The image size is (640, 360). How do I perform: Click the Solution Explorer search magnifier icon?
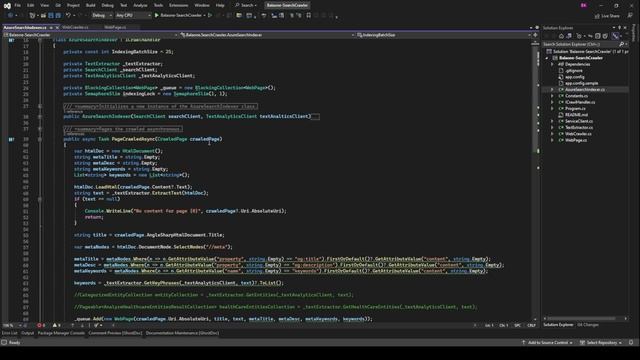[x=621, y=44]
